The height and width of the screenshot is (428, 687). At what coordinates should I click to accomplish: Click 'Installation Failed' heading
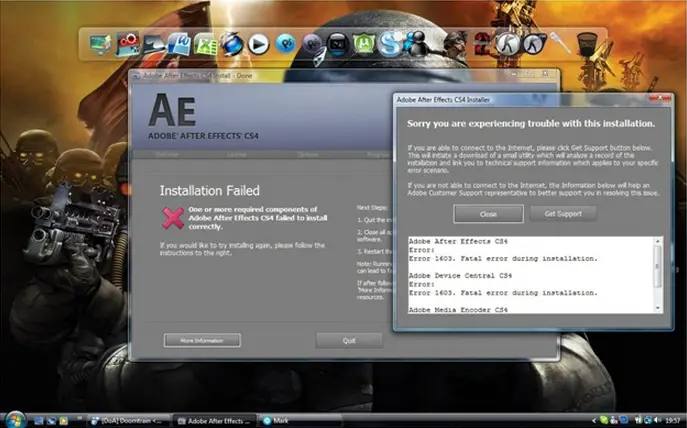tap(209, 191)
